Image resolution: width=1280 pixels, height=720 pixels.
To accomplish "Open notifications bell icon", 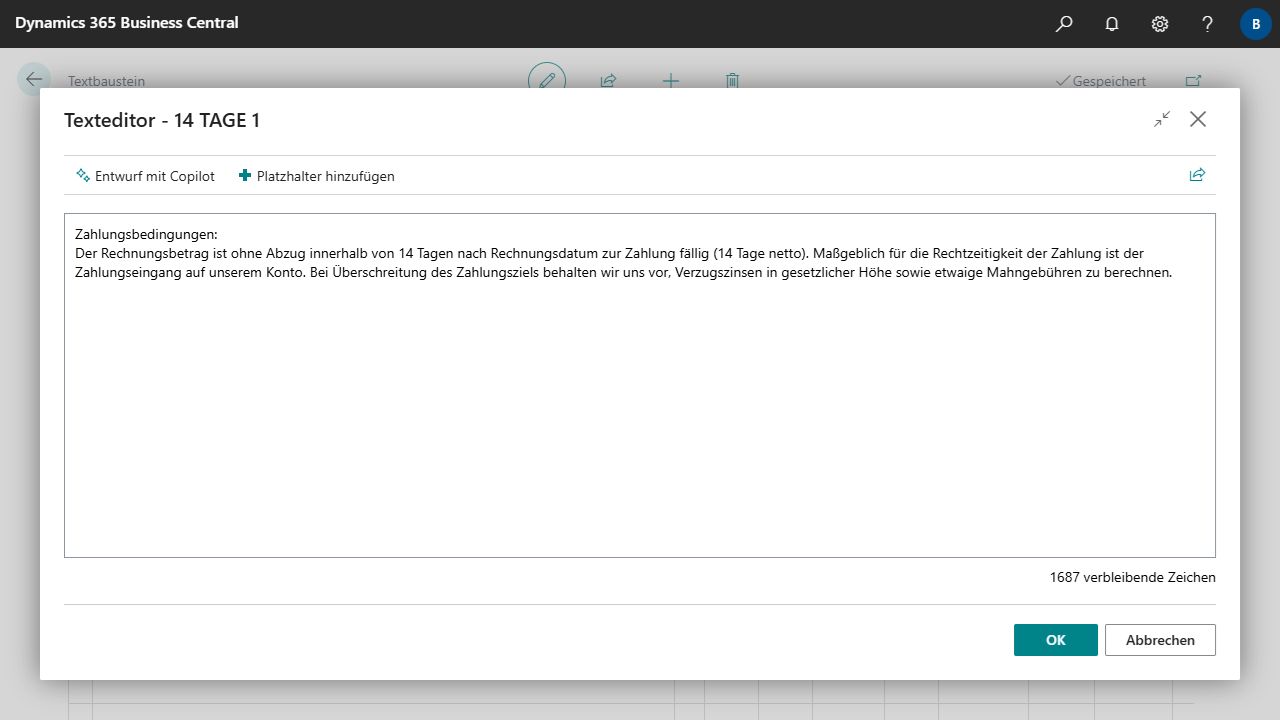I will coord(1112,23).
